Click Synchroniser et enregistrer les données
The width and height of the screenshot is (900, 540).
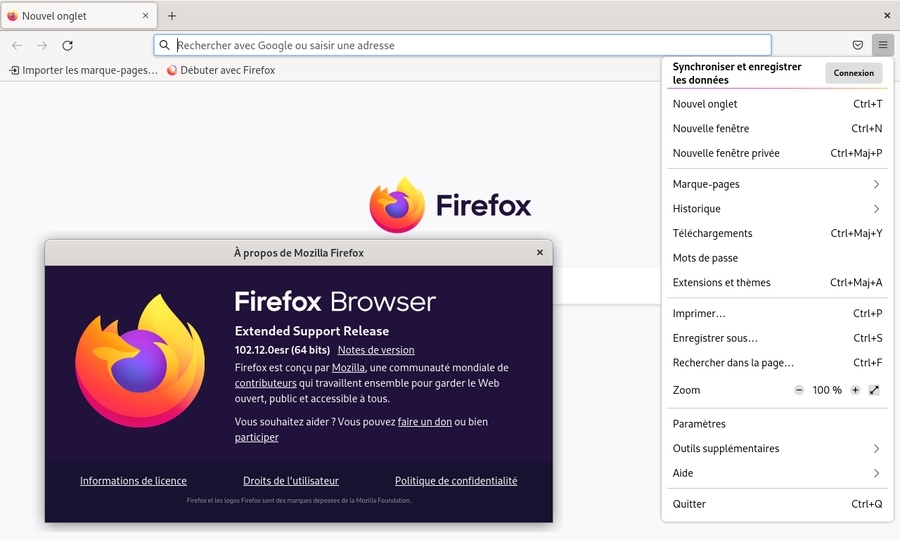point(737,73)
